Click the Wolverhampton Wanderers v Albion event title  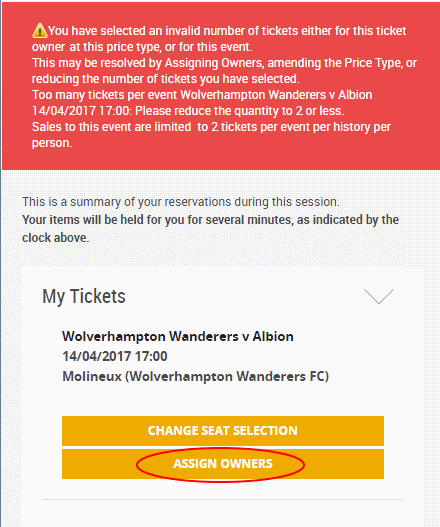(x=178, y=336)
